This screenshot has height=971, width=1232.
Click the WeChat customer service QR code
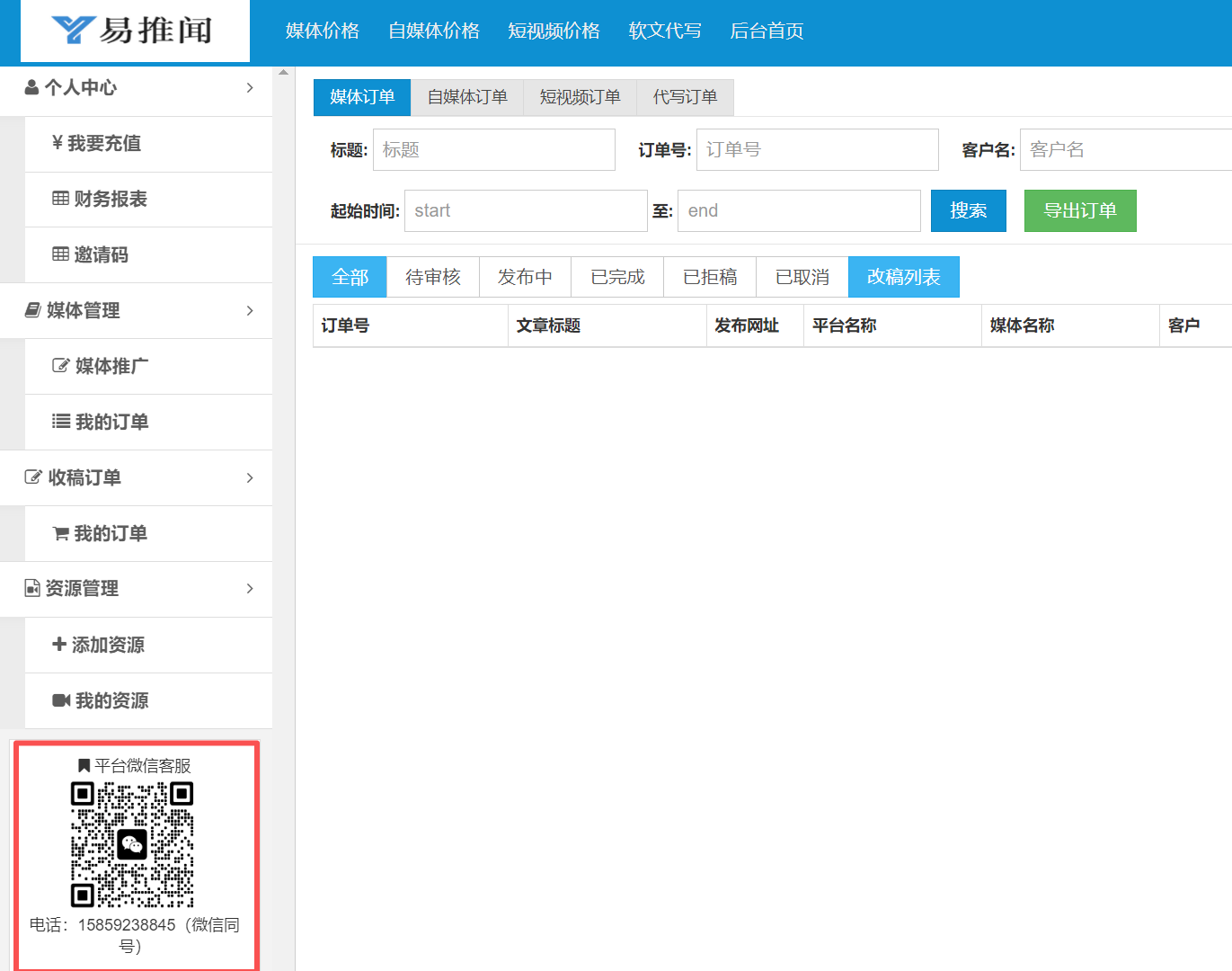[132, 844]
